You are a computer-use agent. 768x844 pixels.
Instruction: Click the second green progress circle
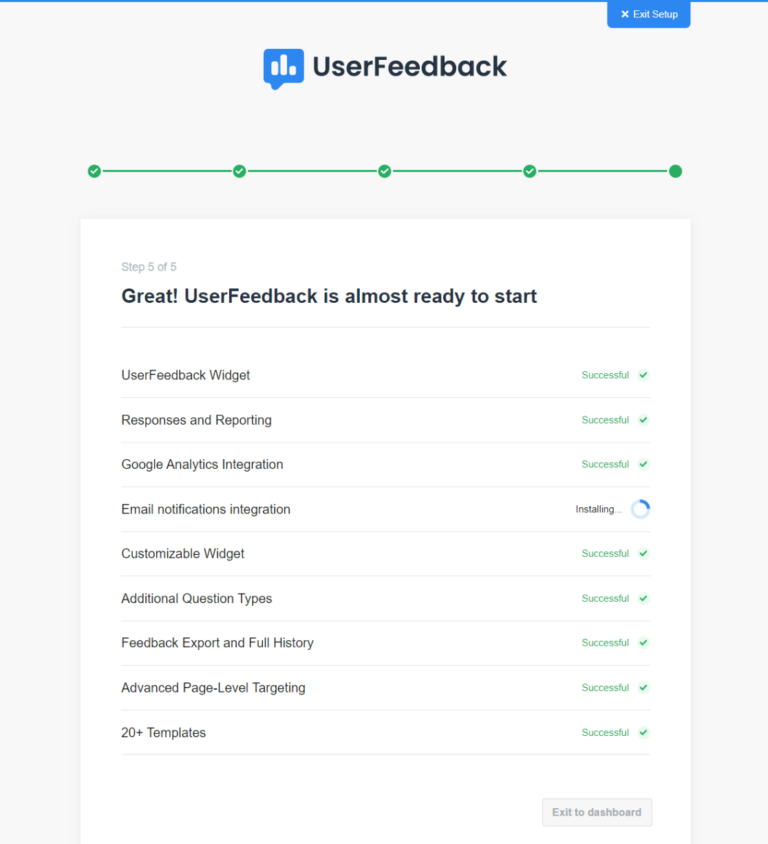pos(239,171)
